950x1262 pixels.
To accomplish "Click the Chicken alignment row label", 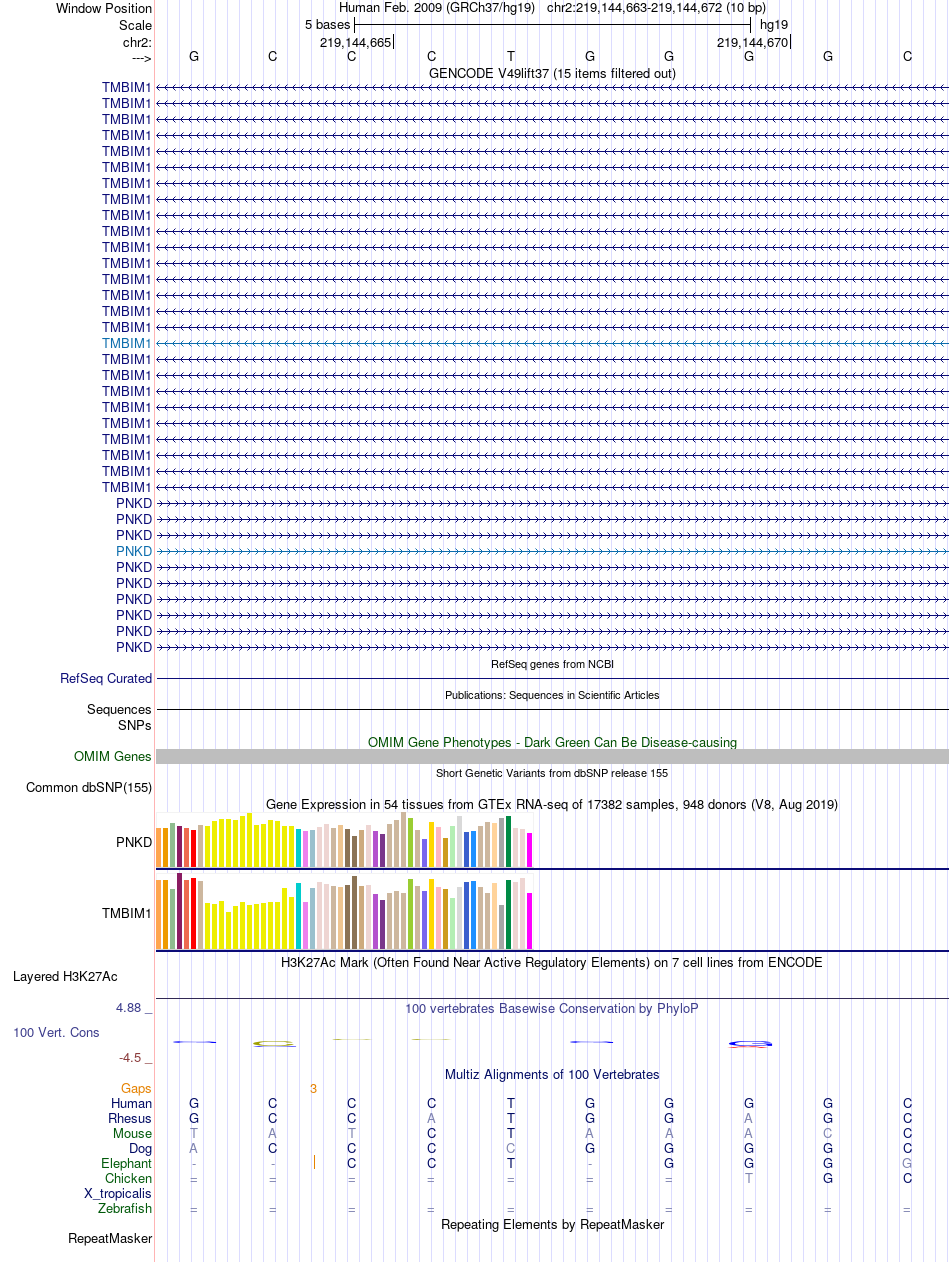I will pos(130,1178).
